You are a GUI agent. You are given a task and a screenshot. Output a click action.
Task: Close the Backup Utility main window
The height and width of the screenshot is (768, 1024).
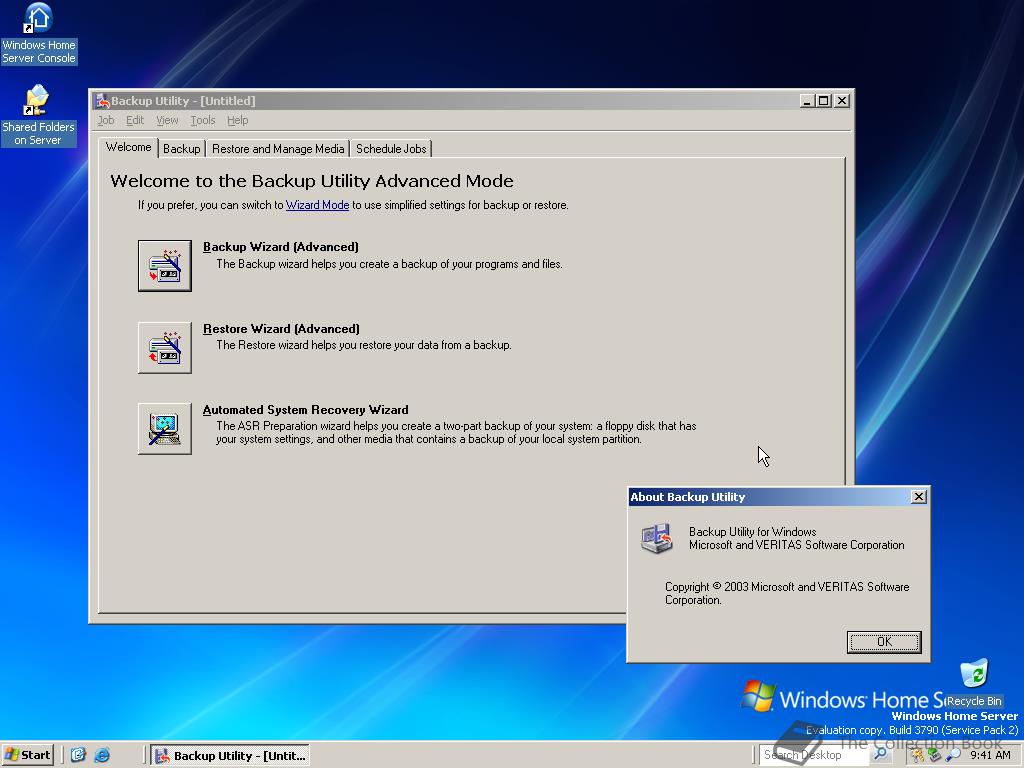pyautogui.click(x=842, y=101)
